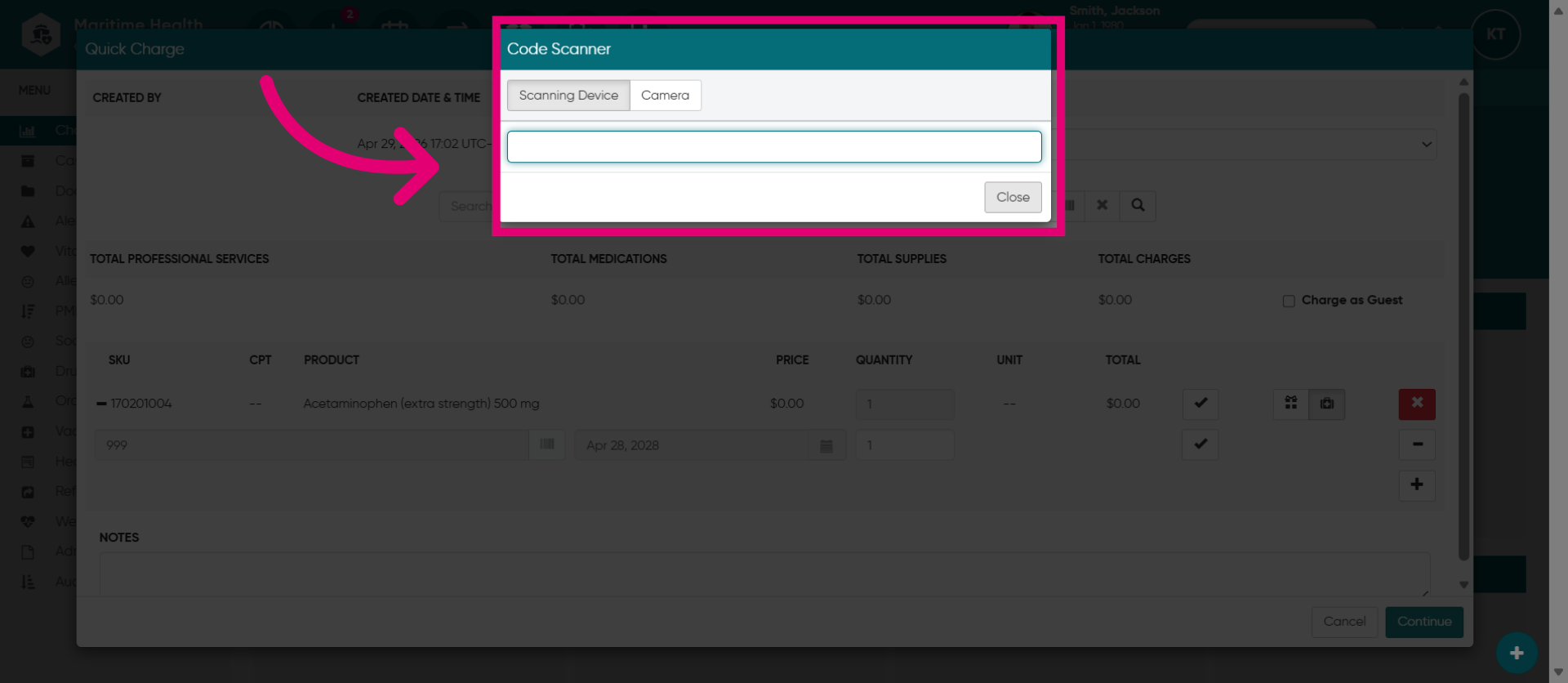Click the flask Orders sidebar icon
Image resolution: width=1568 pixels, height=683 pixels.
(28, 401)
